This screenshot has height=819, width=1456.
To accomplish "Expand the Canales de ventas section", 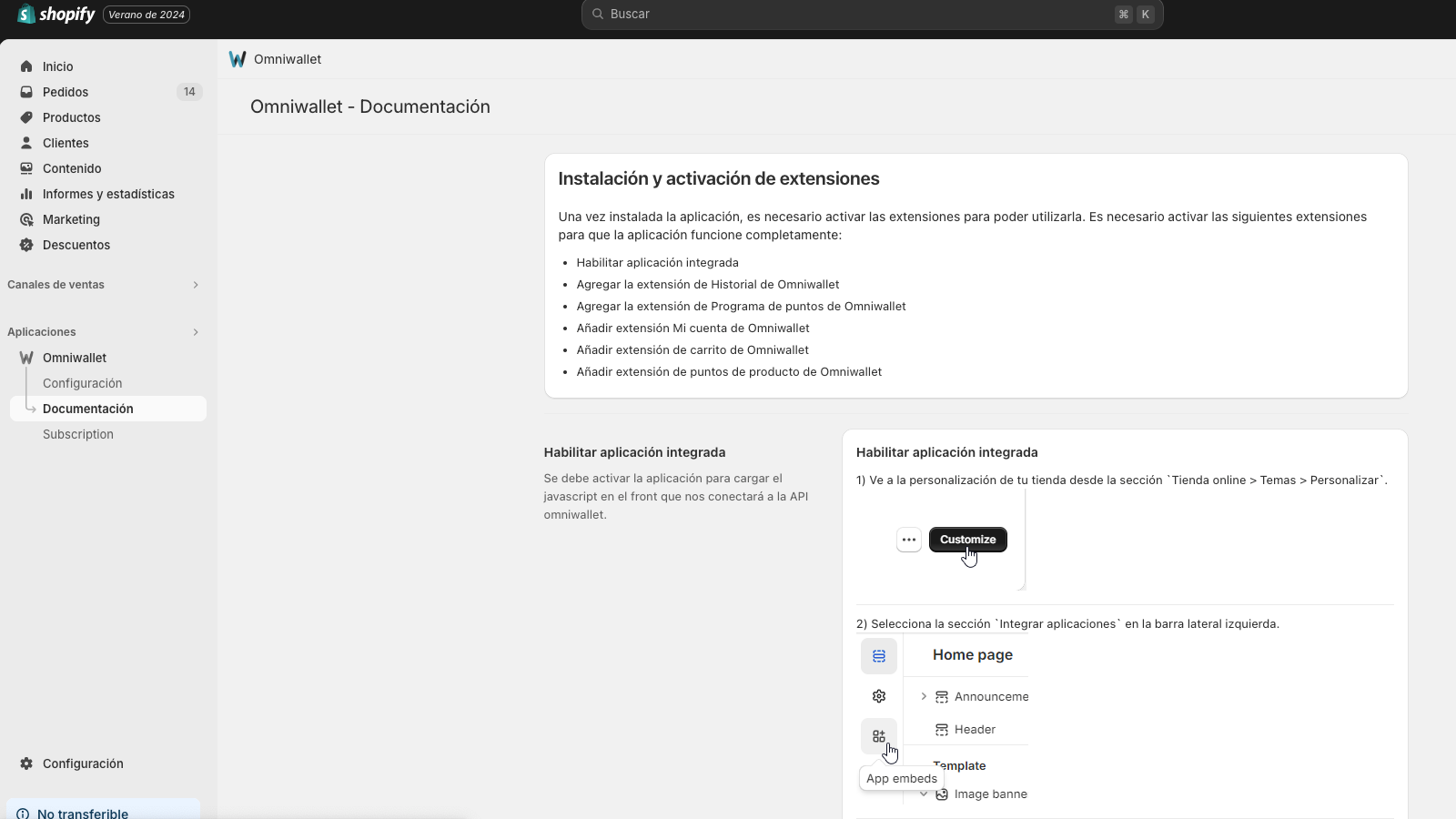I will [196, 285].
